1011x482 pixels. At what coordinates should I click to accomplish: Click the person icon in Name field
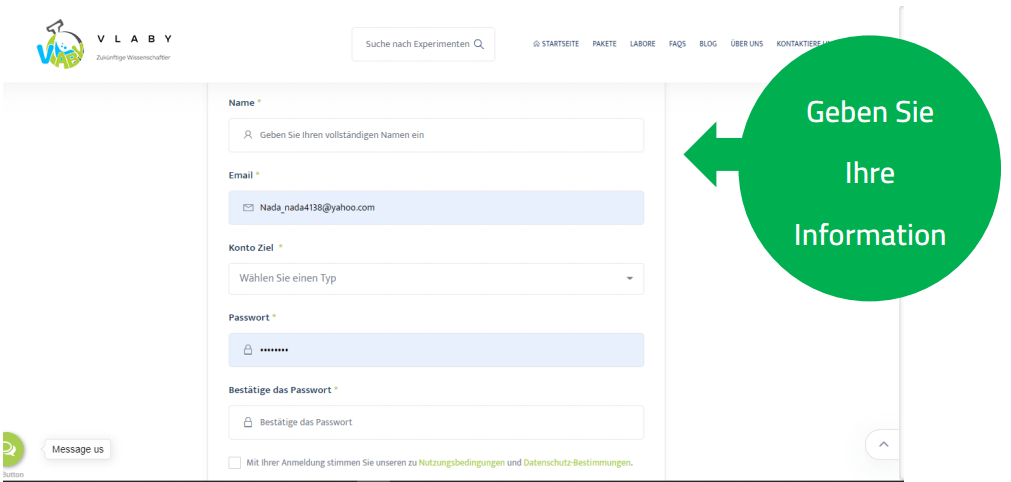click(x=248, y=135)
